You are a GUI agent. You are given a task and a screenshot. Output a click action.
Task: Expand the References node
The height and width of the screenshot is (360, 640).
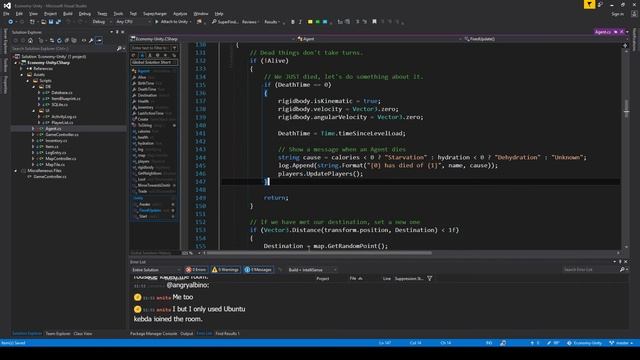[x=22, y=69]
